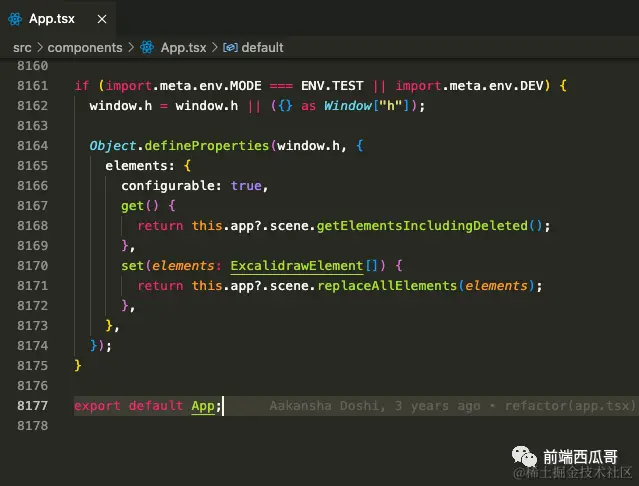Screen dimensions: 639x486
Task: Click replaceAllElements method call
Action: pyautogui.click(x=387, y=286)
